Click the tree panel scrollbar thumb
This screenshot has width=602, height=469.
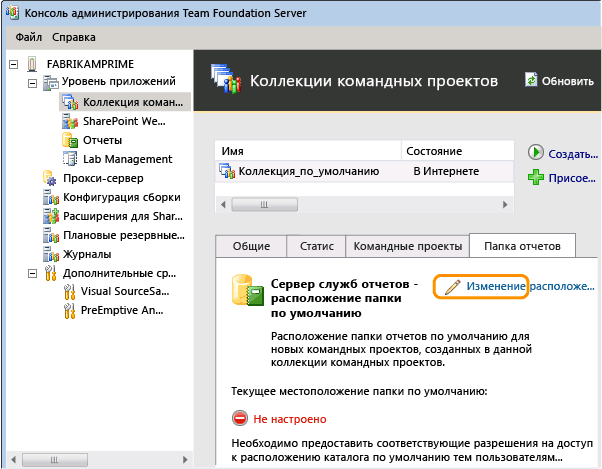pyautogui.click(x=55, y=459)
